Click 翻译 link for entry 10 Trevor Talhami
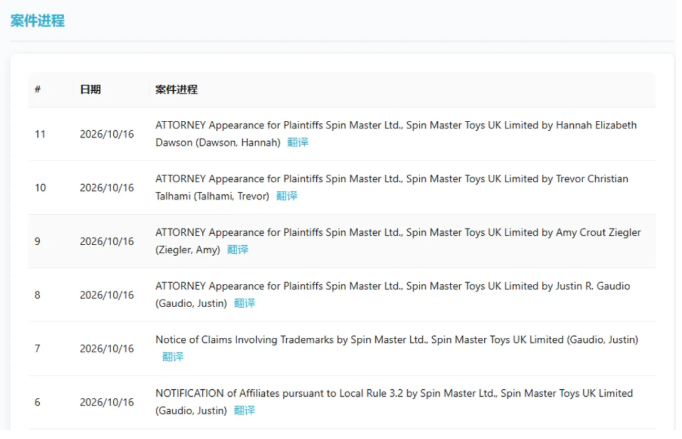The width and height of the screenshot is (682, 439). 287,196
